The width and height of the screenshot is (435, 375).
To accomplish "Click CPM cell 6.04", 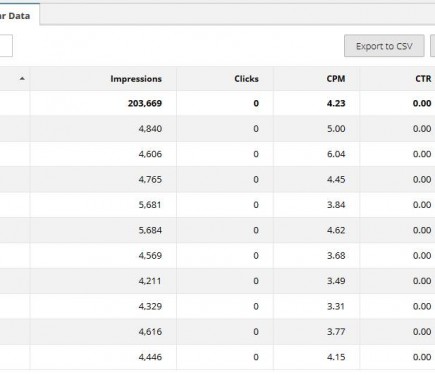I will tap(336, 154).
